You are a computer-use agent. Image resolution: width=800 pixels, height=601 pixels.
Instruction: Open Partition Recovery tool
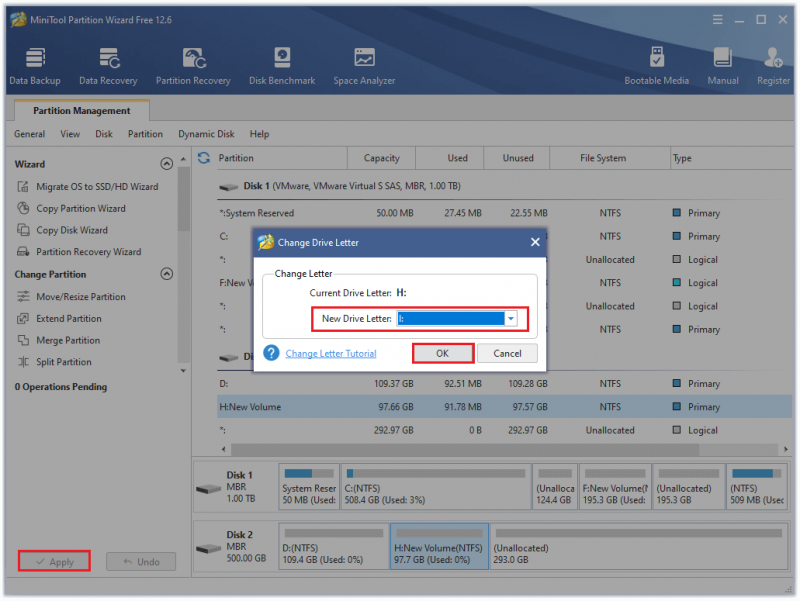[193, 66]
